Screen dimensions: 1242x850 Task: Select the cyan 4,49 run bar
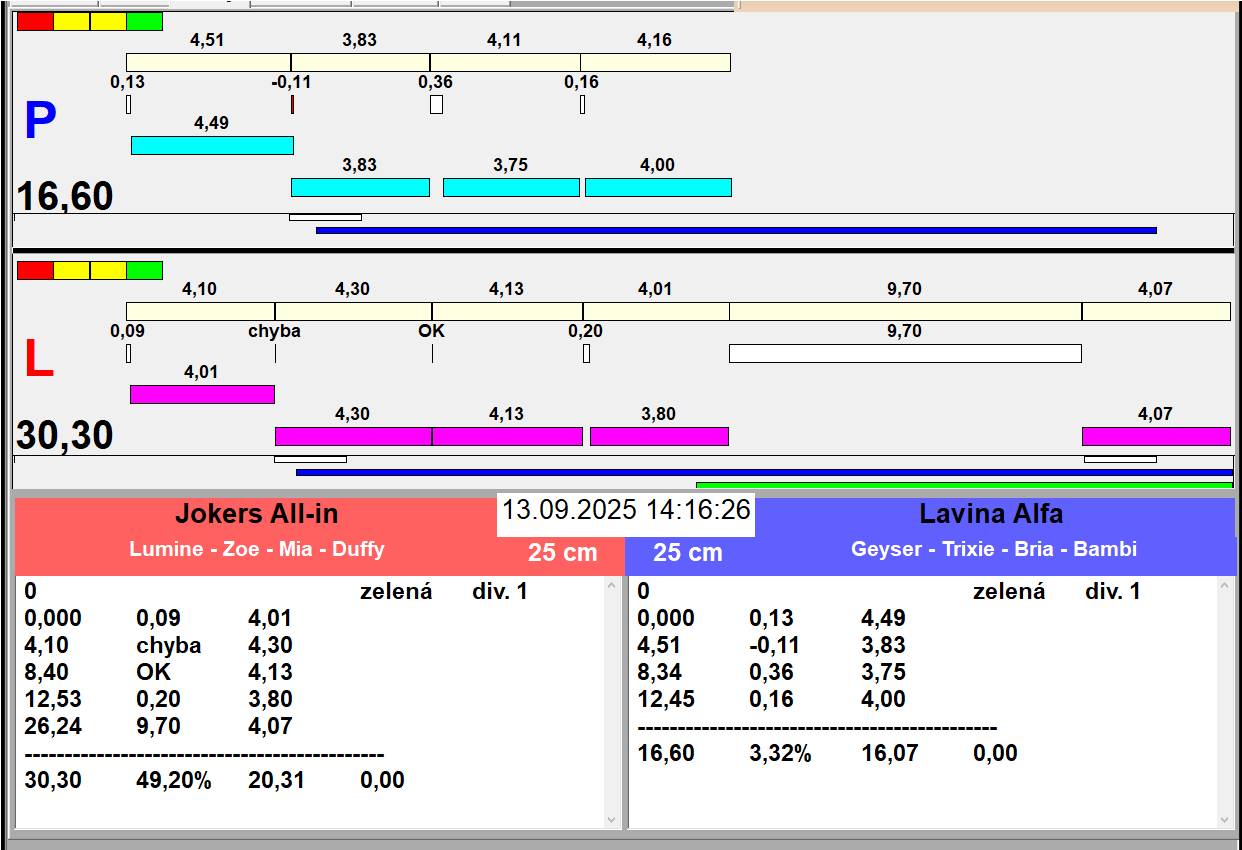click(212, 145)
